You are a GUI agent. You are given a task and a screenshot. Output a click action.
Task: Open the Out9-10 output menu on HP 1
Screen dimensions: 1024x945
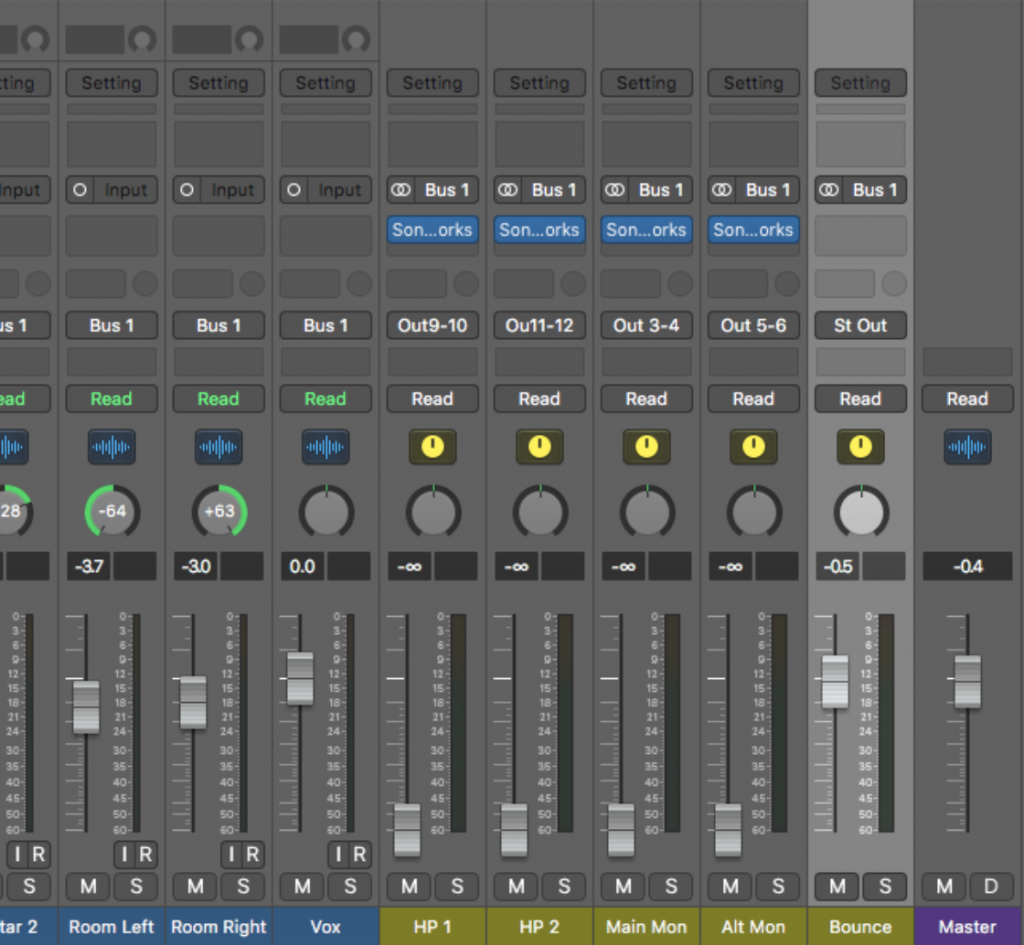point(432,325)
